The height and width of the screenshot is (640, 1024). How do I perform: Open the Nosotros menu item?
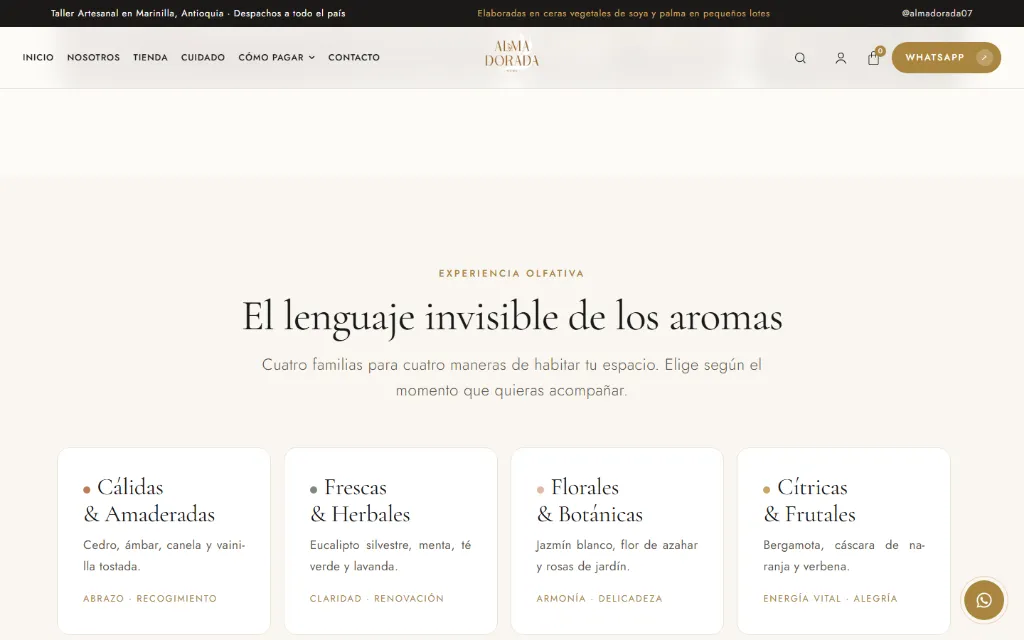pos(93,57)
